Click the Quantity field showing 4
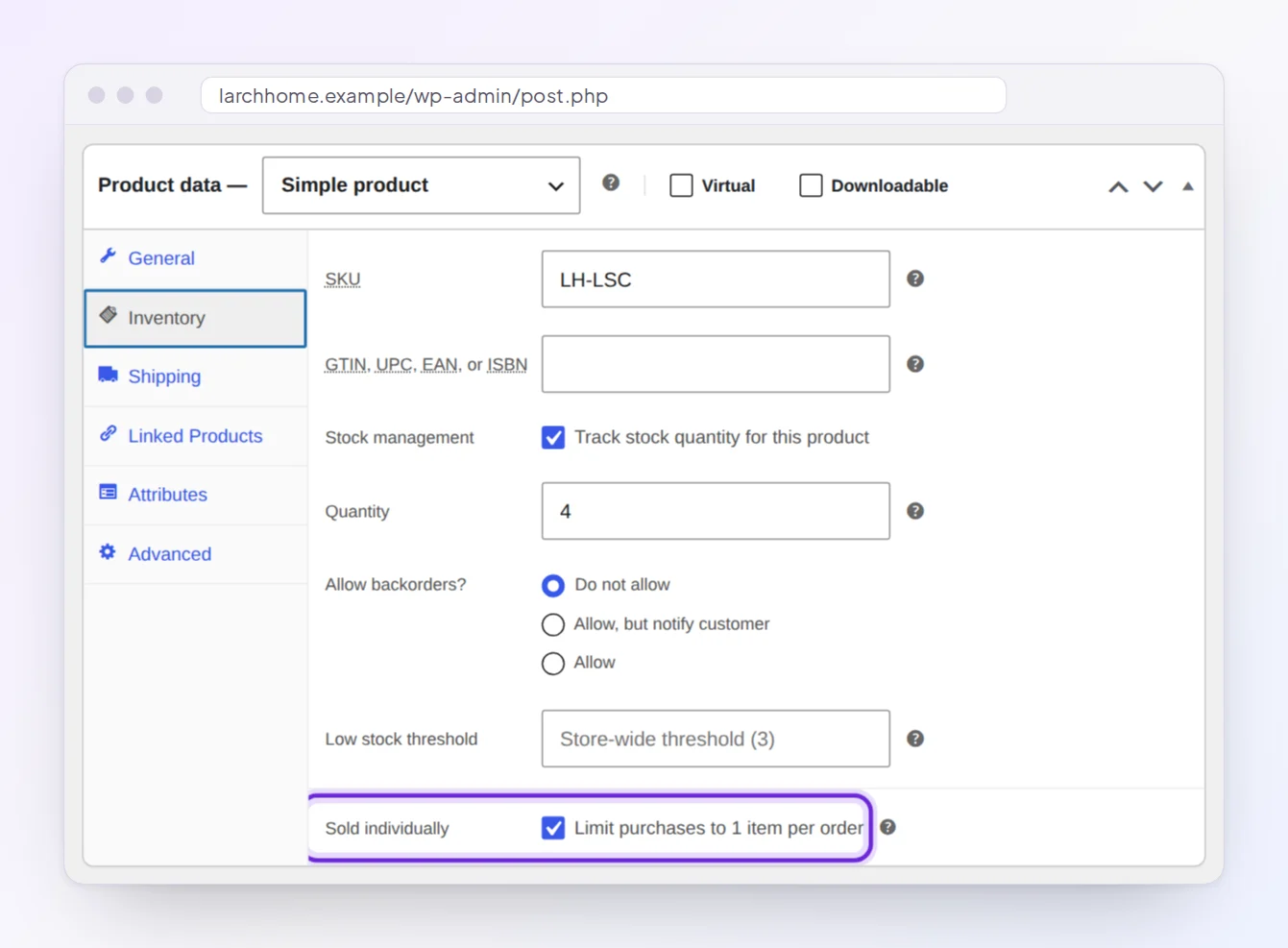 coord(716,511)
